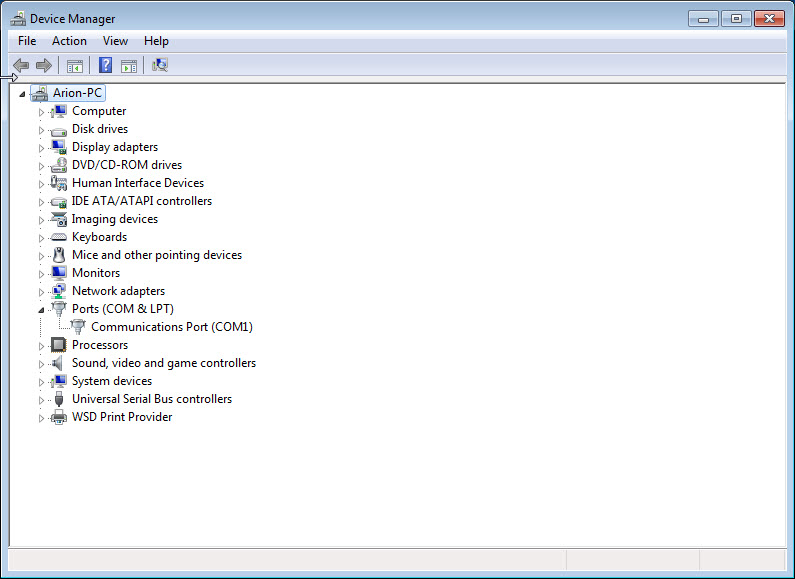Open the View menu
Screen dimensions: 795x579
pyautogui.click(x=115, y=41)
